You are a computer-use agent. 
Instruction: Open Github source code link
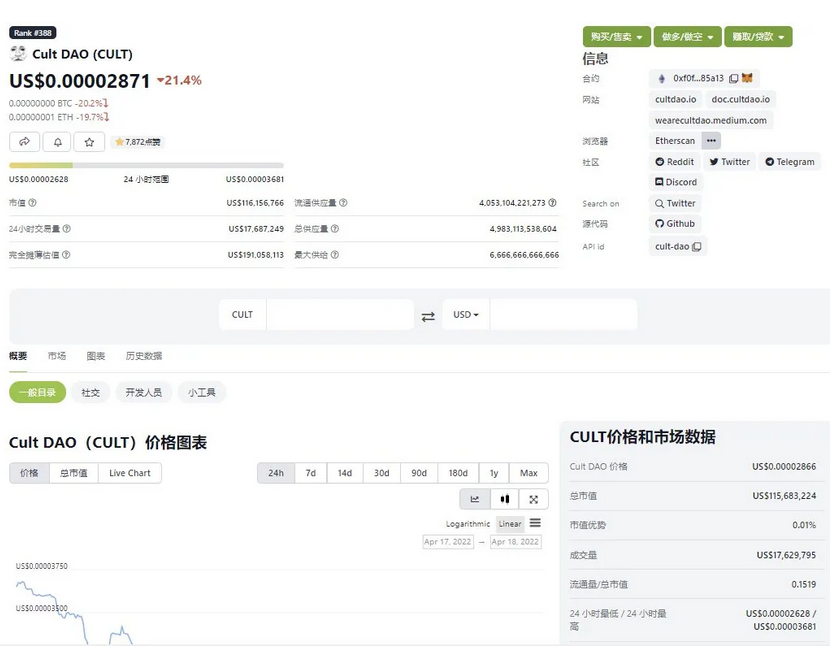click(675, 224)
